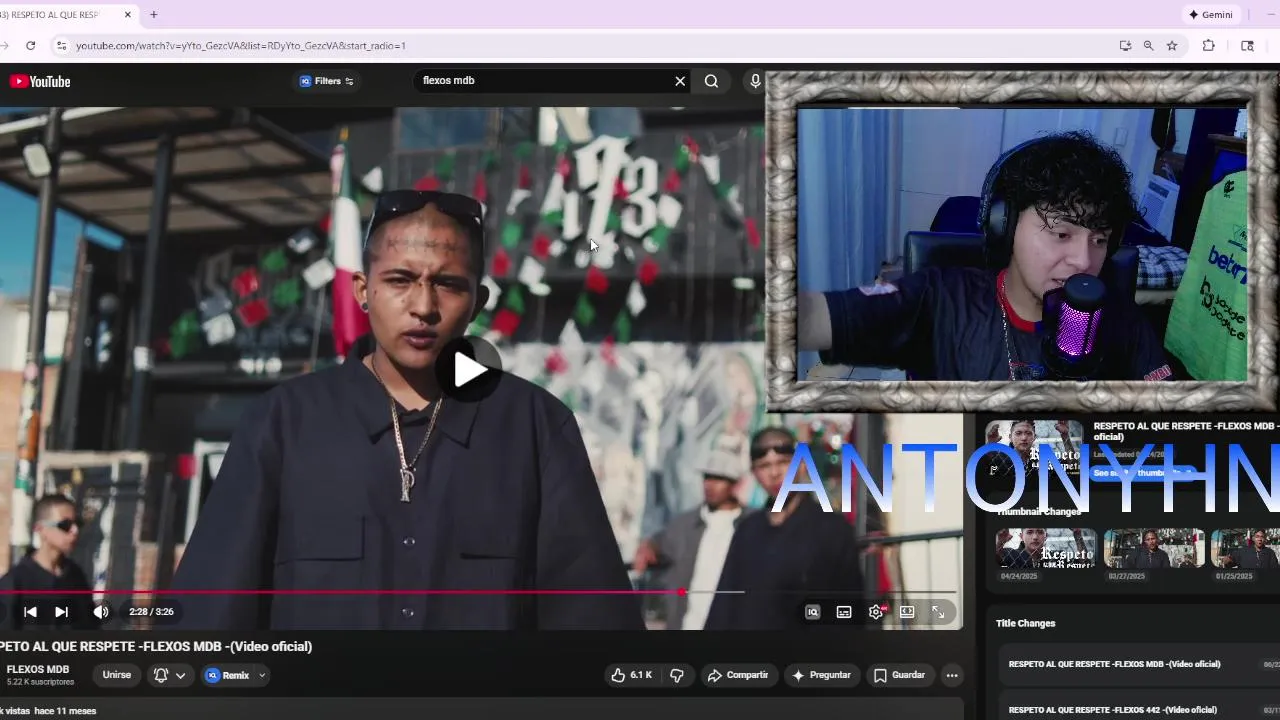Viewport: 1280px width, 720px height.
Task: Like the video (6.1 K)
Action: (632, 675)
